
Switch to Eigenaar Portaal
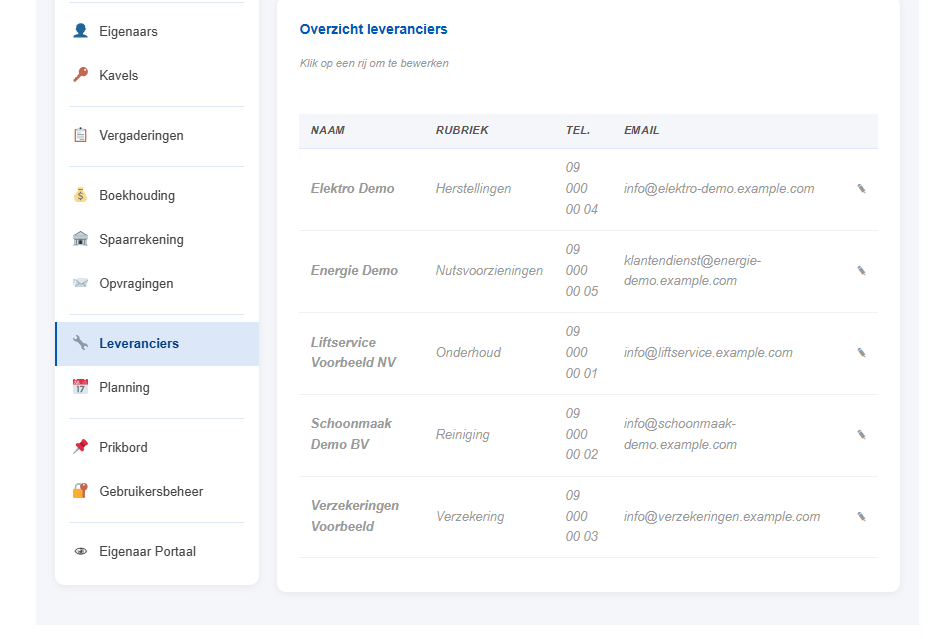[157, 552]
